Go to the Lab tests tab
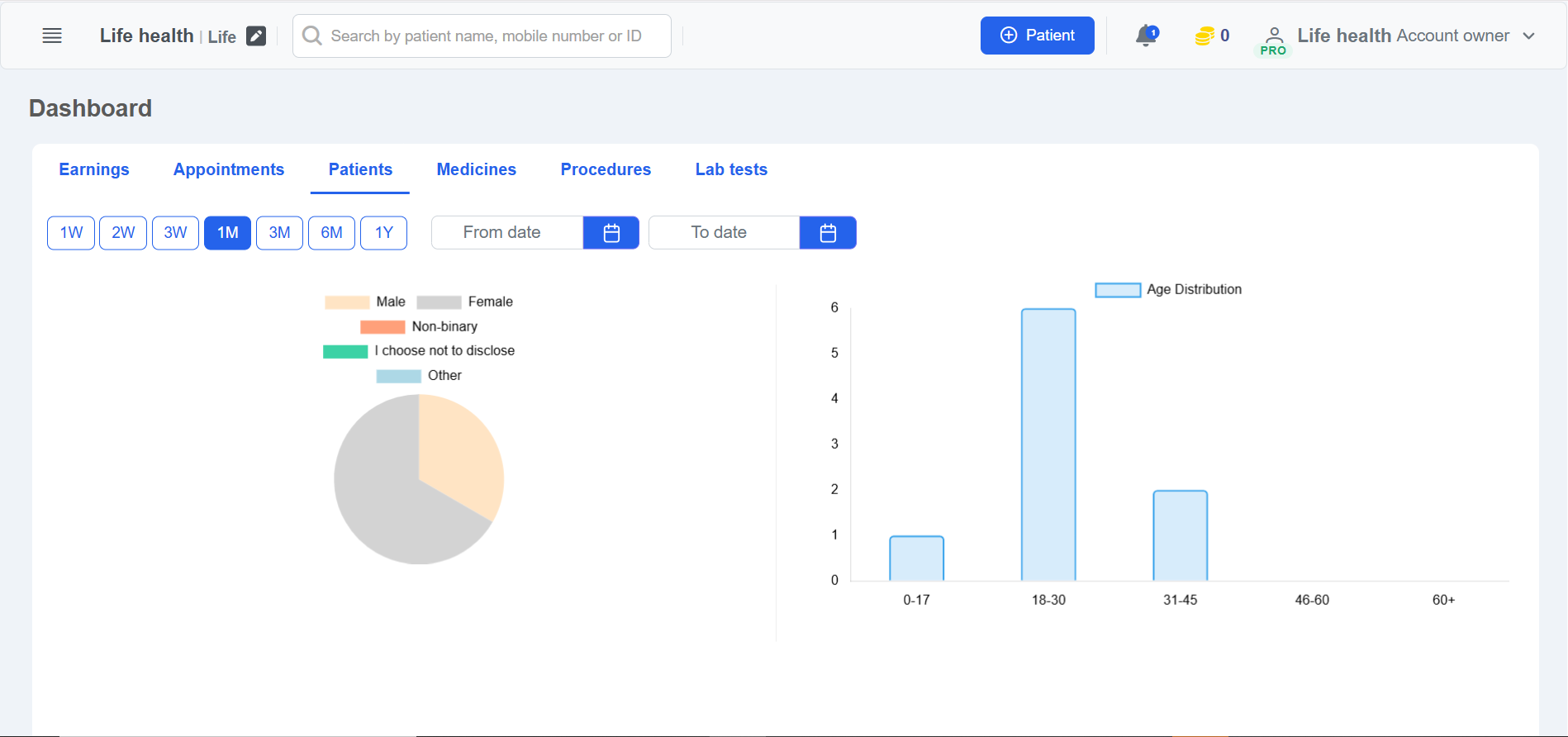 731,169
